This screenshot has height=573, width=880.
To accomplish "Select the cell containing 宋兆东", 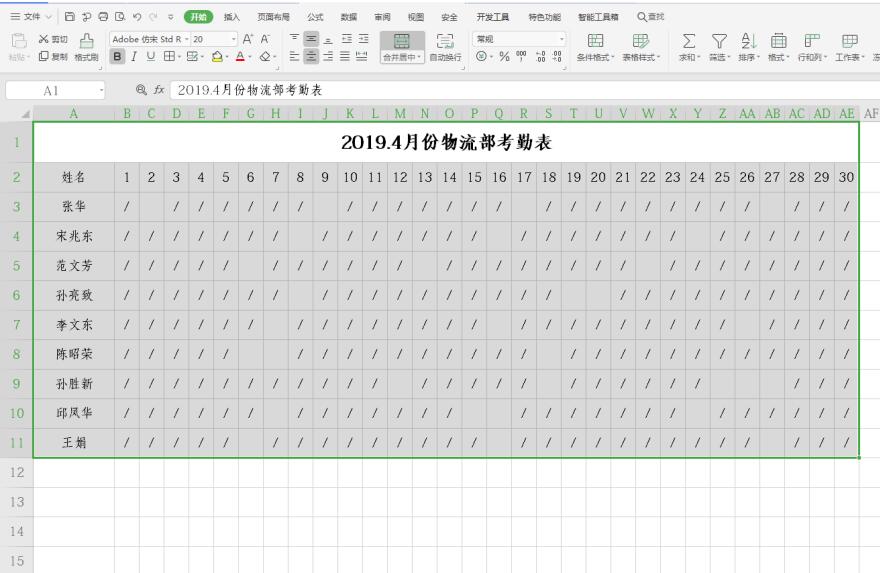I will point(74,236).
